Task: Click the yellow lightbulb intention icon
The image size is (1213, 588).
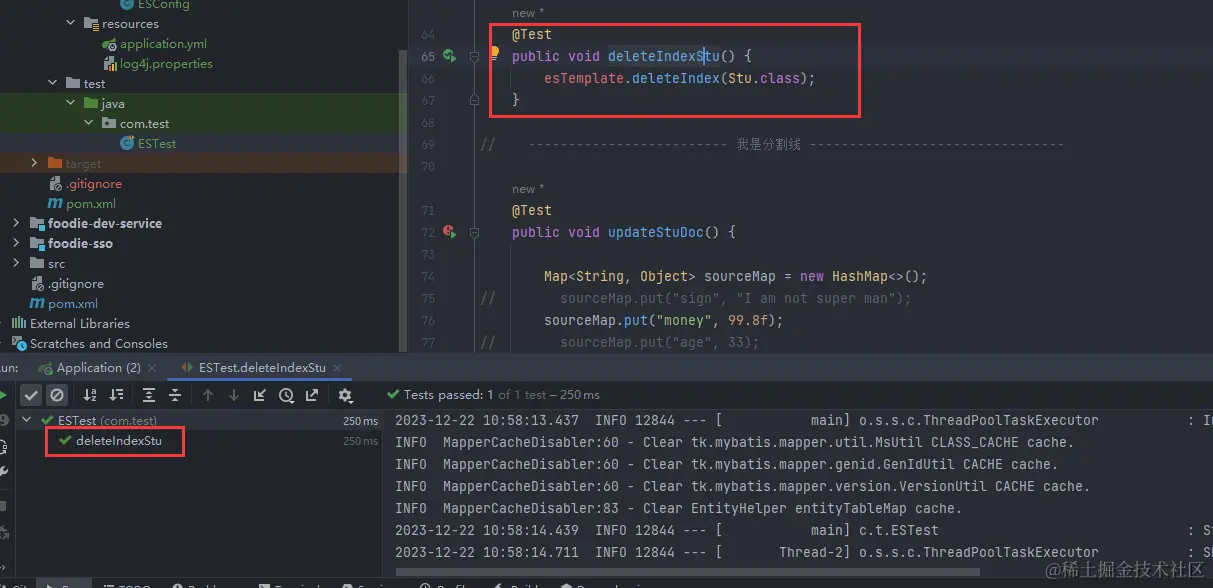Action: pyautogui.click(x=494, y=53)
